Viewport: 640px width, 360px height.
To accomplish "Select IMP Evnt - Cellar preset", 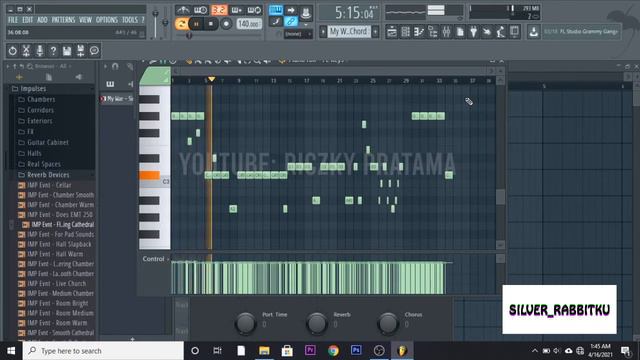I will pos(49,185).
